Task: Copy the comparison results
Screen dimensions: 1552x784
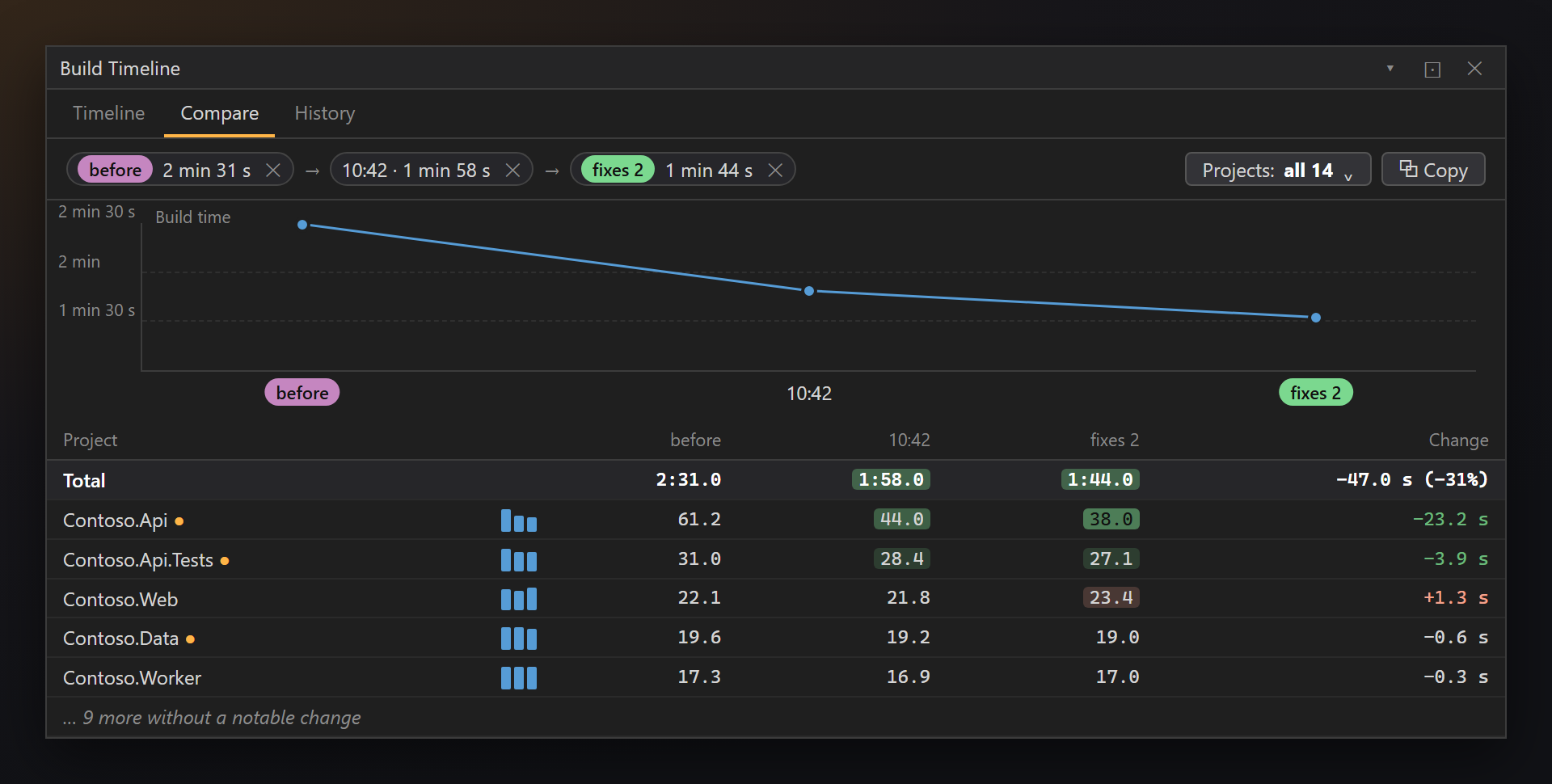Action: (1433, 170)
